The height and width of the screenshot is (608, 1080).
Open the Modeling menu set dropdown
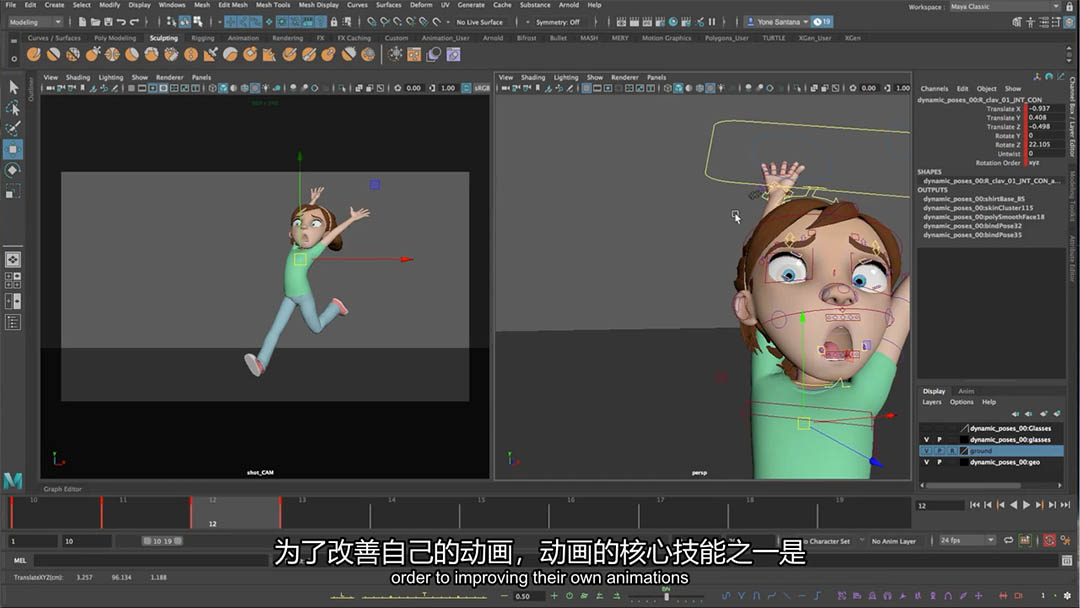[35, 22]
